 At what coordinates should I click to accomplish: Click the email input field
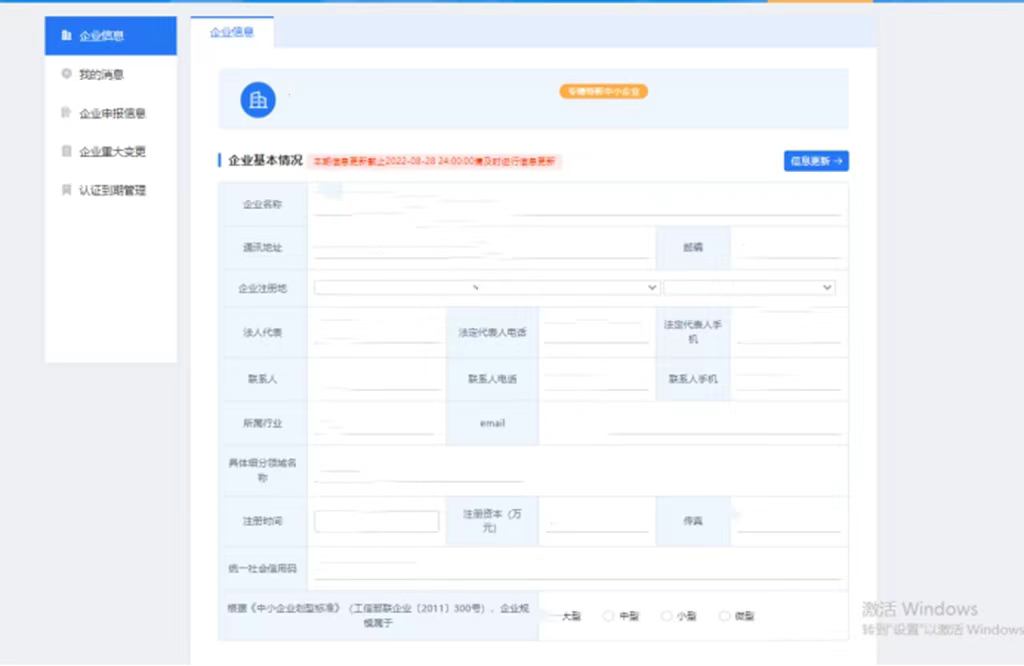[x=692, y=424]
